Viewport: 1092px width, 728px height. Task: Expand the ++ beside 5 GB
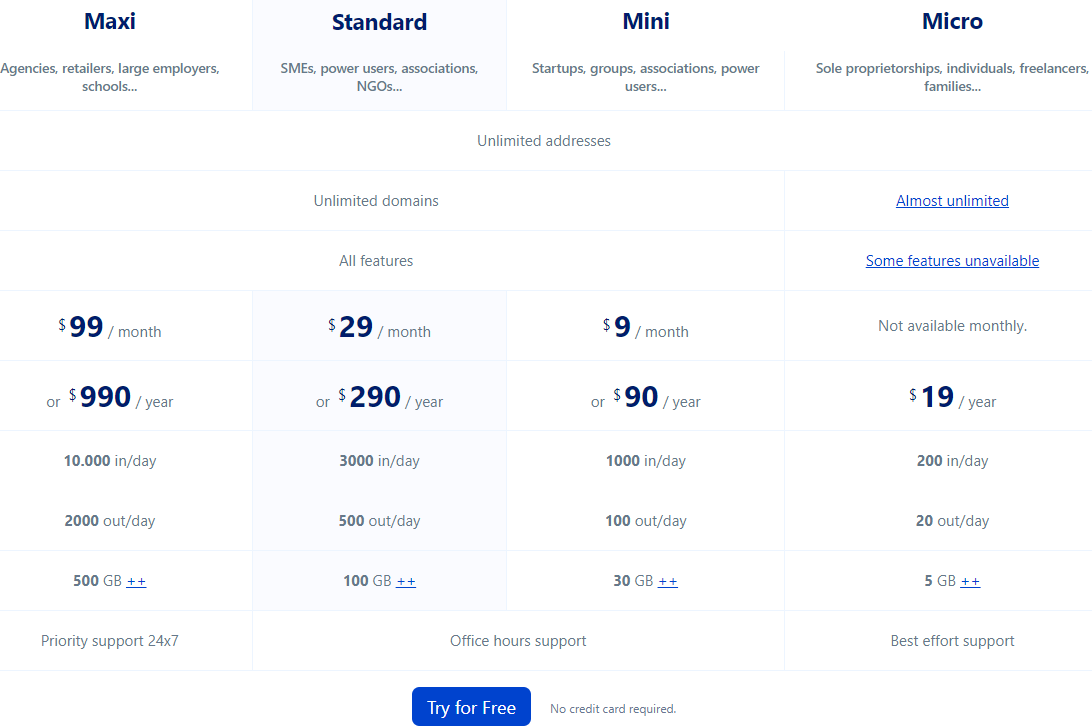(x=970, y=581)
